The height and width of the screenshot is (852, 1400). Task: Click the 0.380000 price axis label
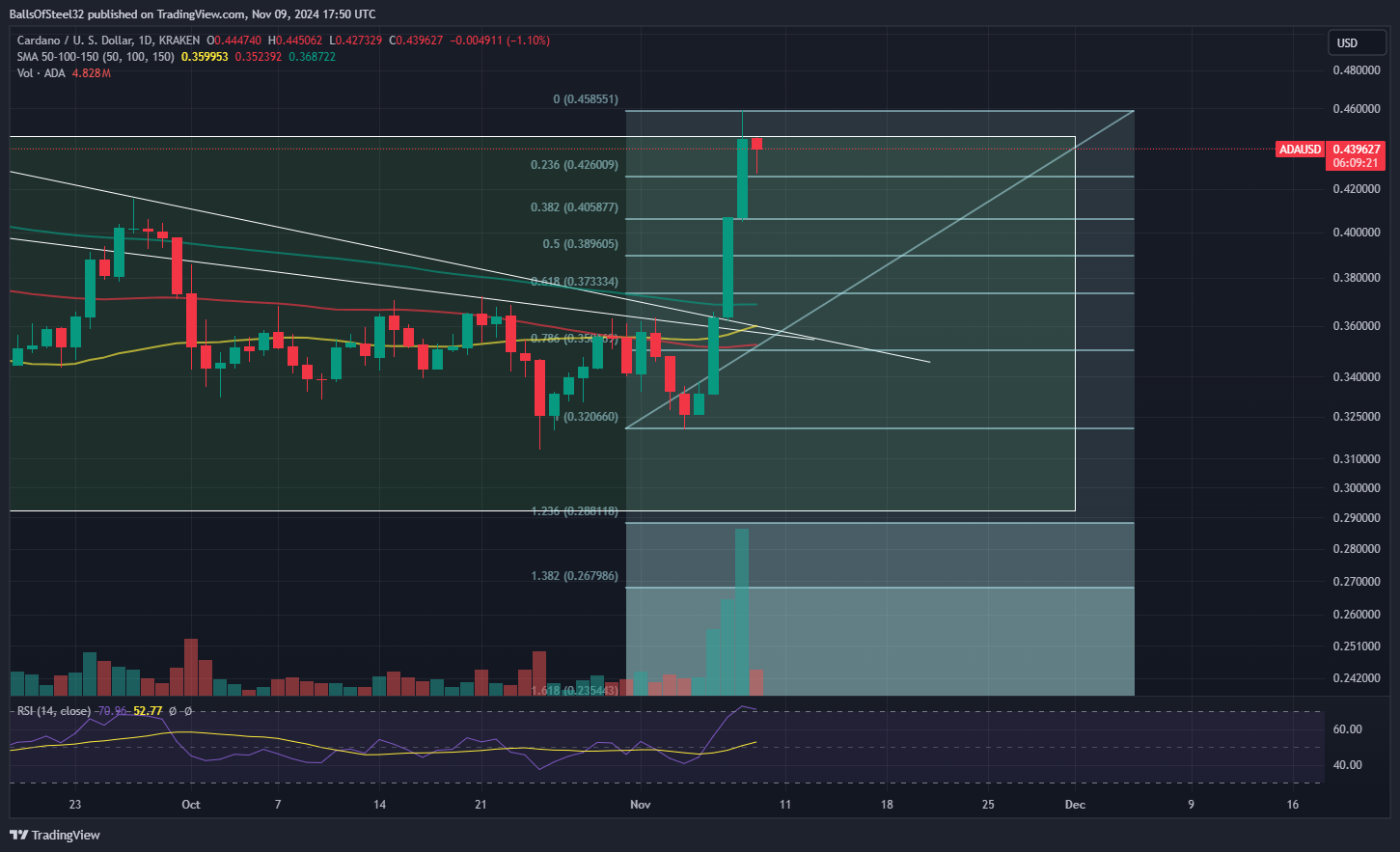[x=1357, y=278]
